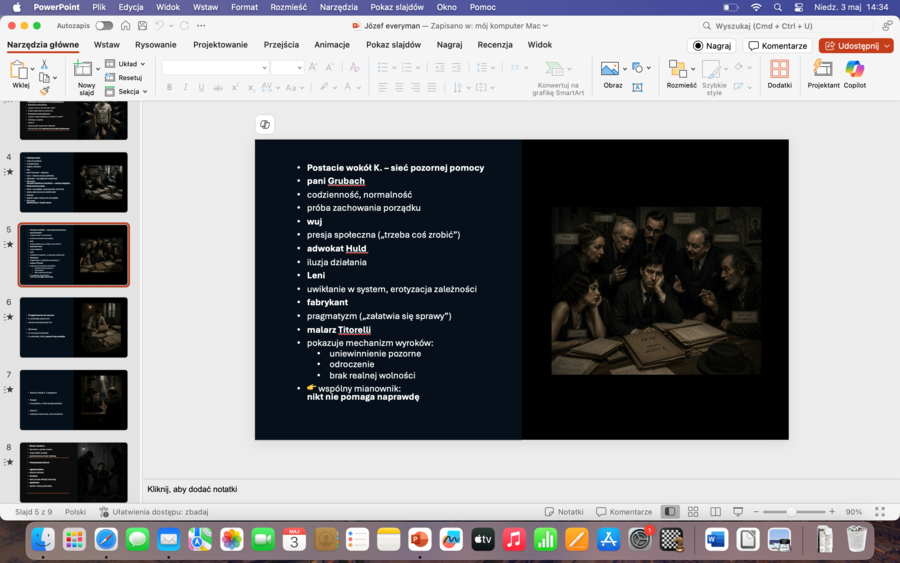900x563 pixels.
Task: Open the document title location chevron
Action: click(545, 26)
